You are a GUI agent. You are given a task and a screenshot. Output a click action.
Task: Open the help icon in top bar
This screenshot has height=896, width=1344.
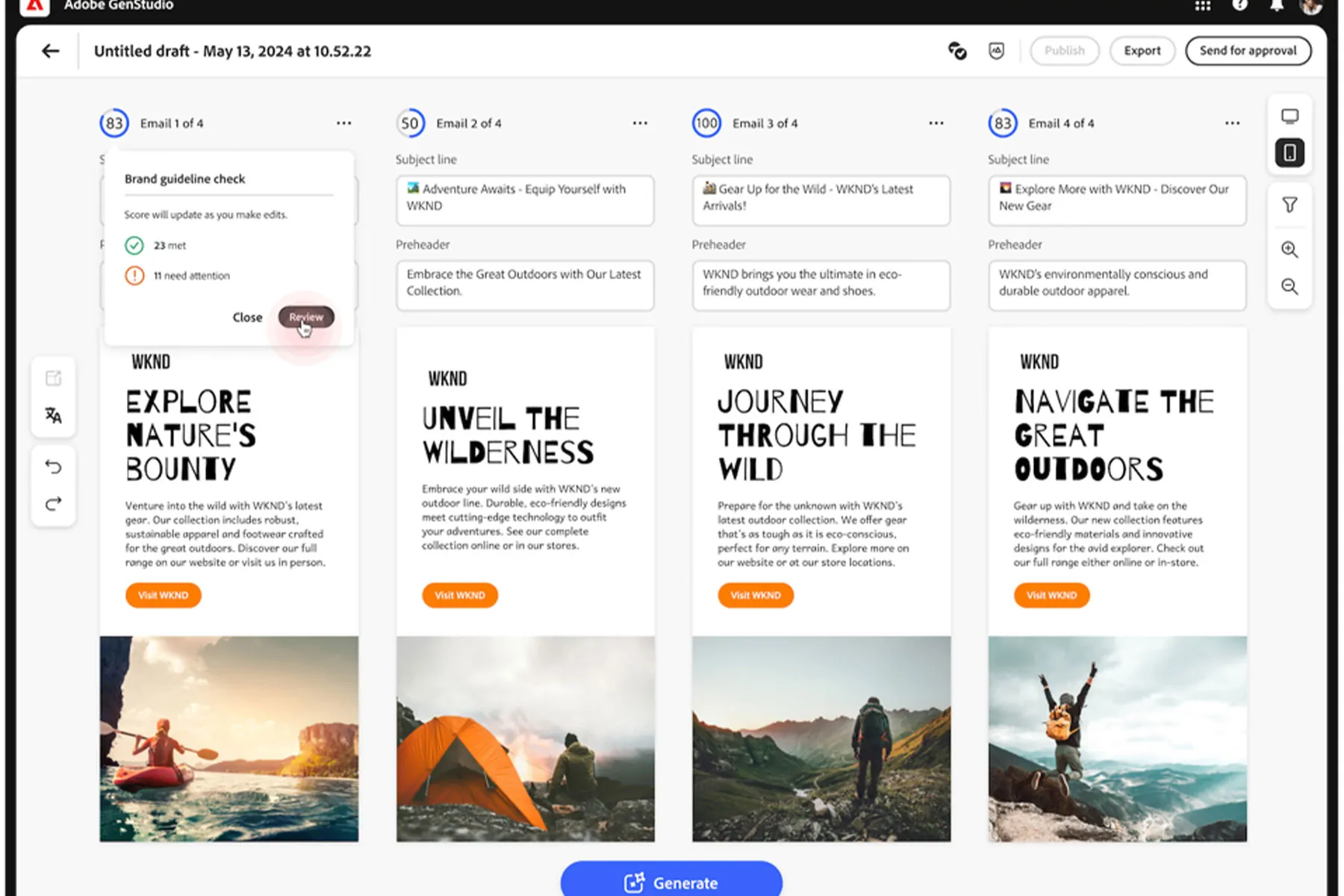(1239, 5)
